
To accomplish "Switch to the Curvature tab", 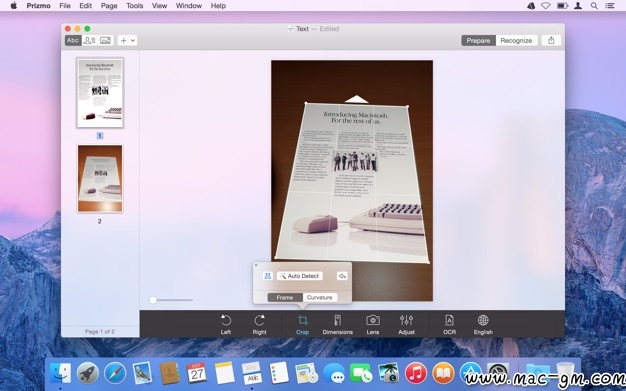I will tap(319, 298).
